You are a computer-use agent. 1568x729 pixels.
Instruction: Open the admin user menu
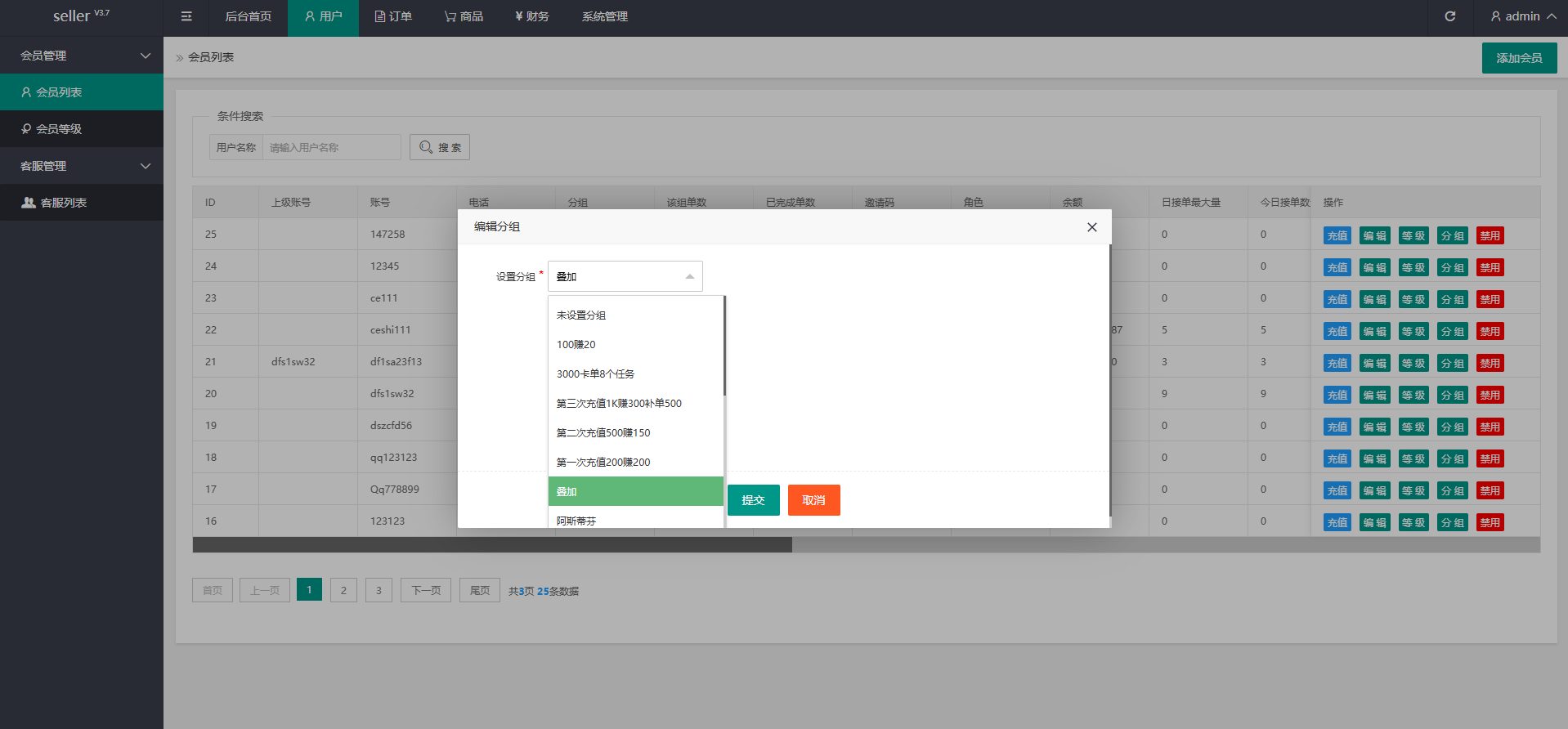(1523, 16)
